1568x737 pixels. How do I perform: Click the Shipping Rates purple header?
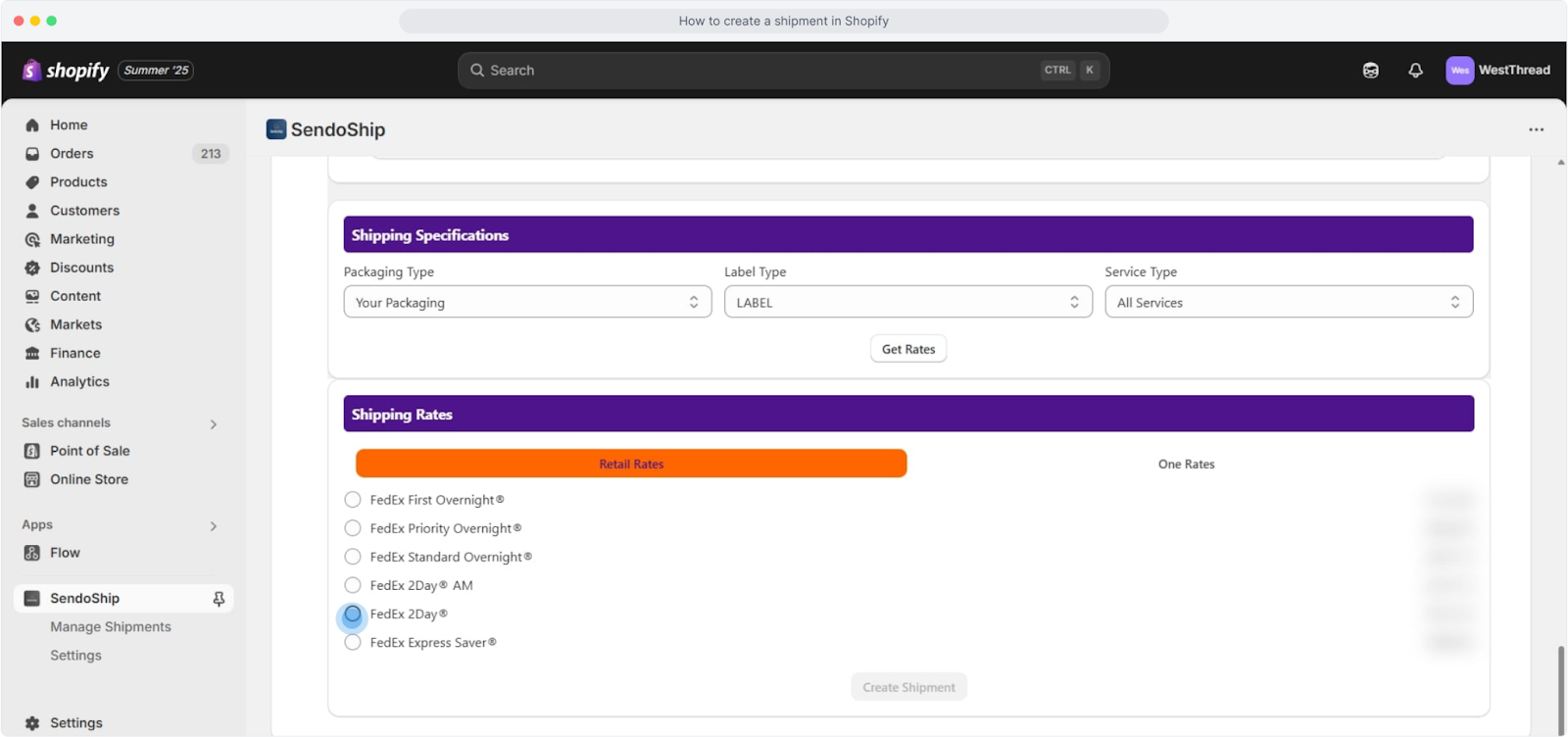tap(908, 414)
